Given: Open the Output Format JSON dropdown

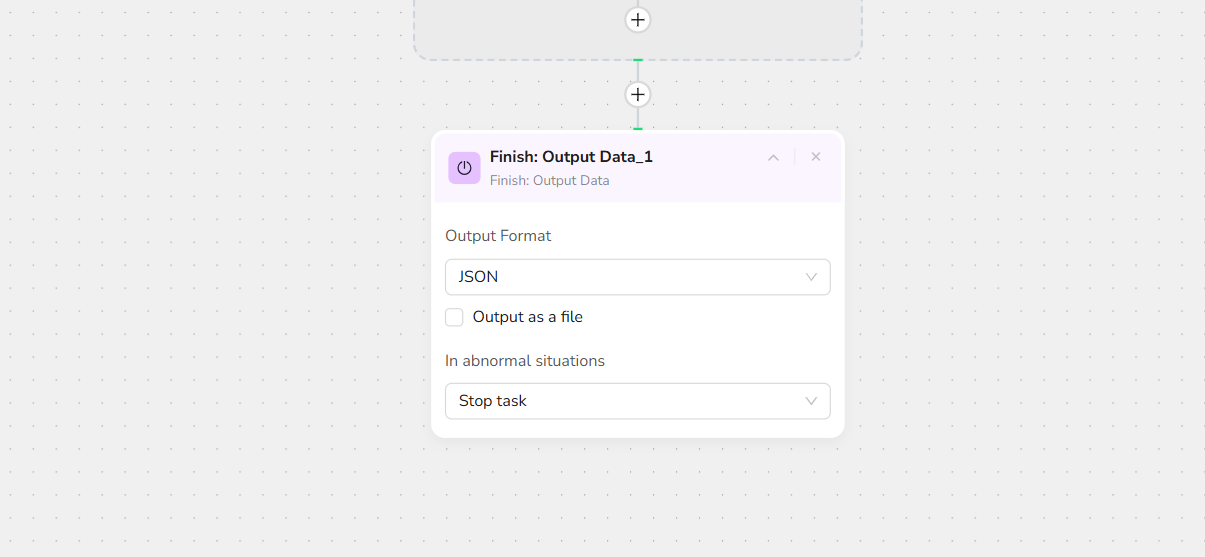Looking at the screenshot, I should tap(637, 277).
